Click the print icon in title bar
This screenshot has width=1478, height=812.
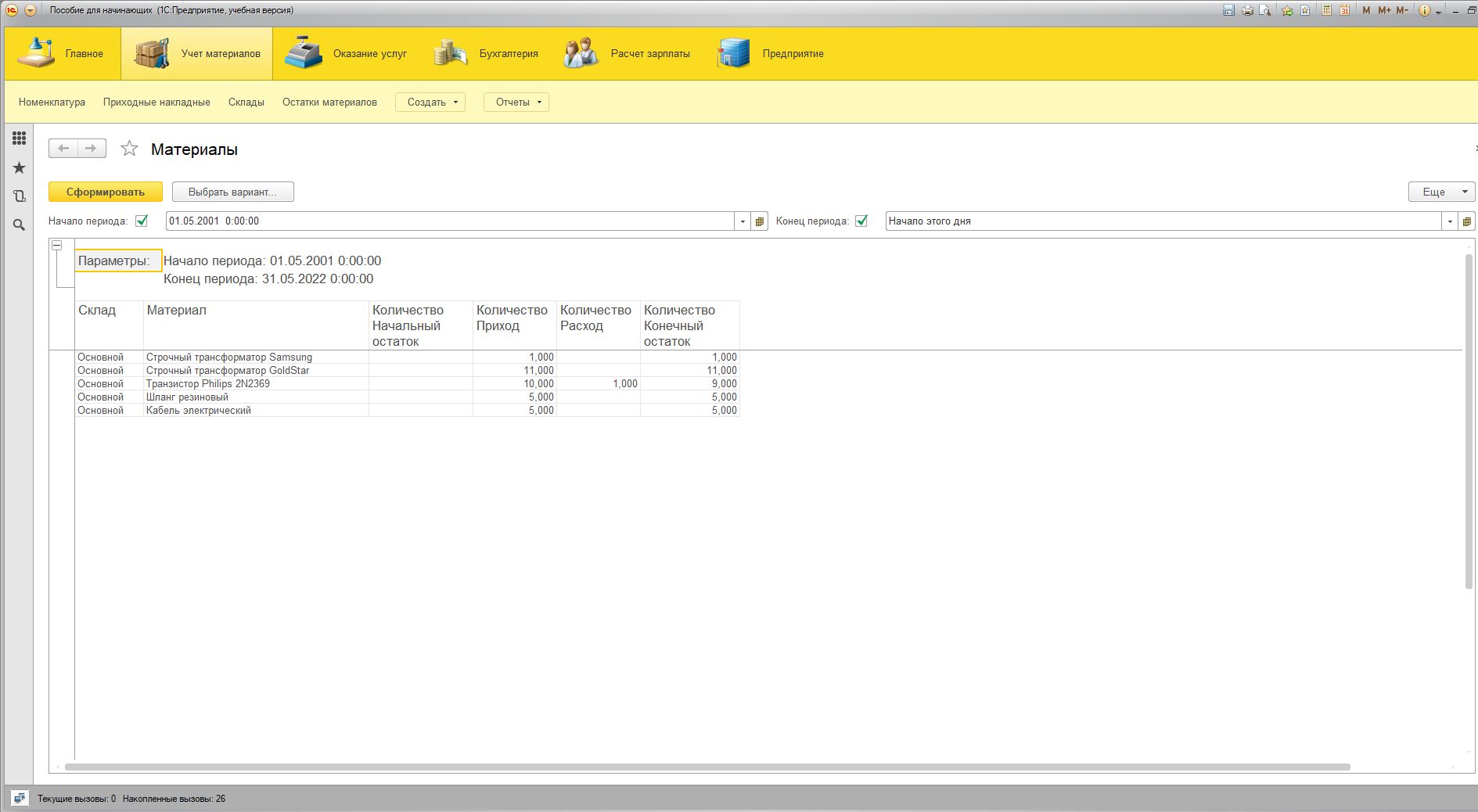tap(1247, 10)
